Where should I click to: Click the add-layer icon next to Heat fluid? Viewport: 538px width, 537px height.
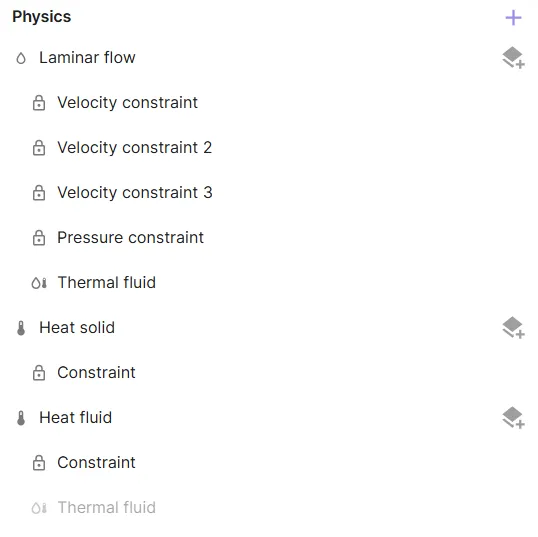[513, 418]
